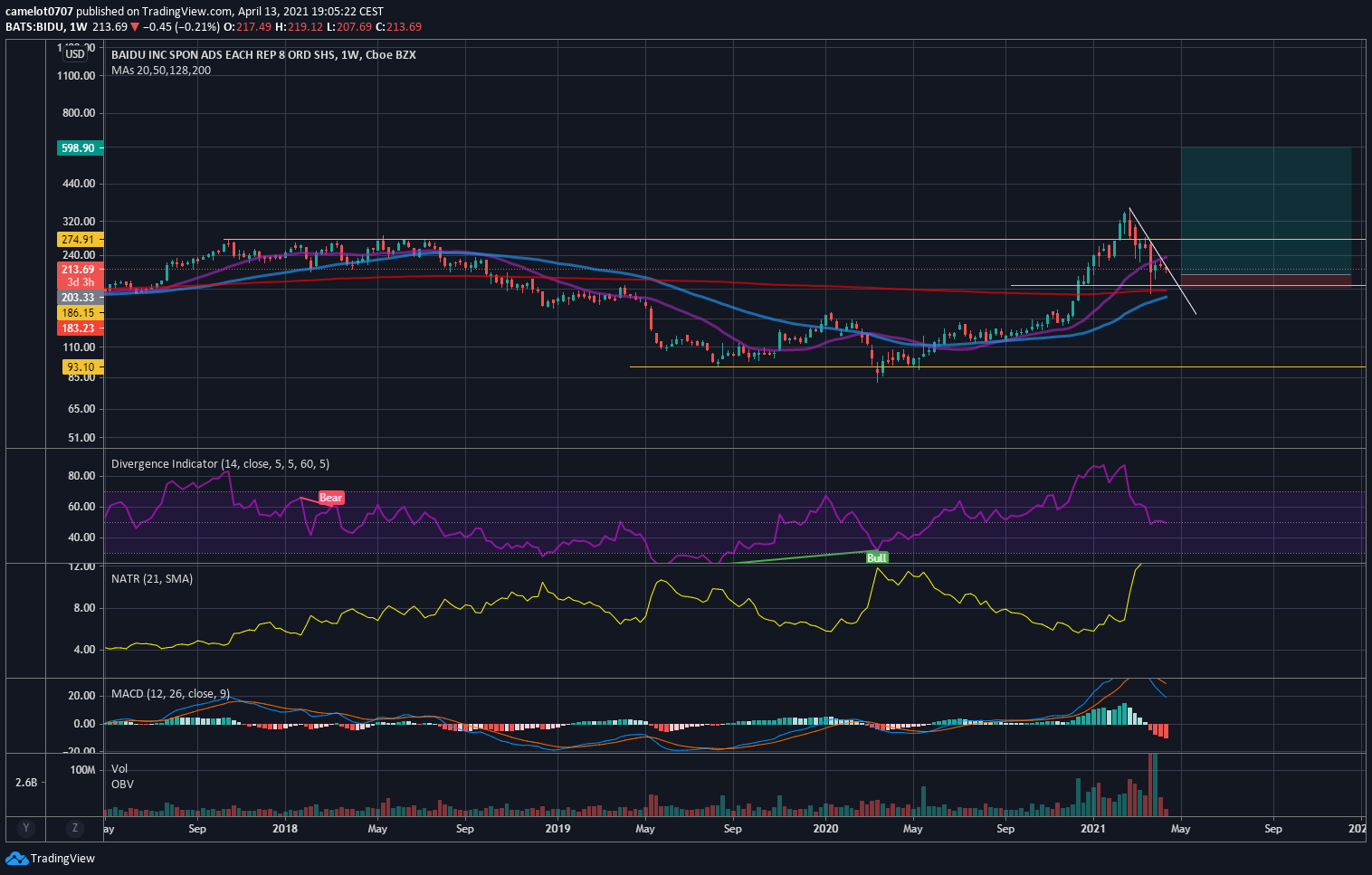The image size is (1372, 875).
Task: Click the '2018' time axis label
Action: [x=285, y=828]
